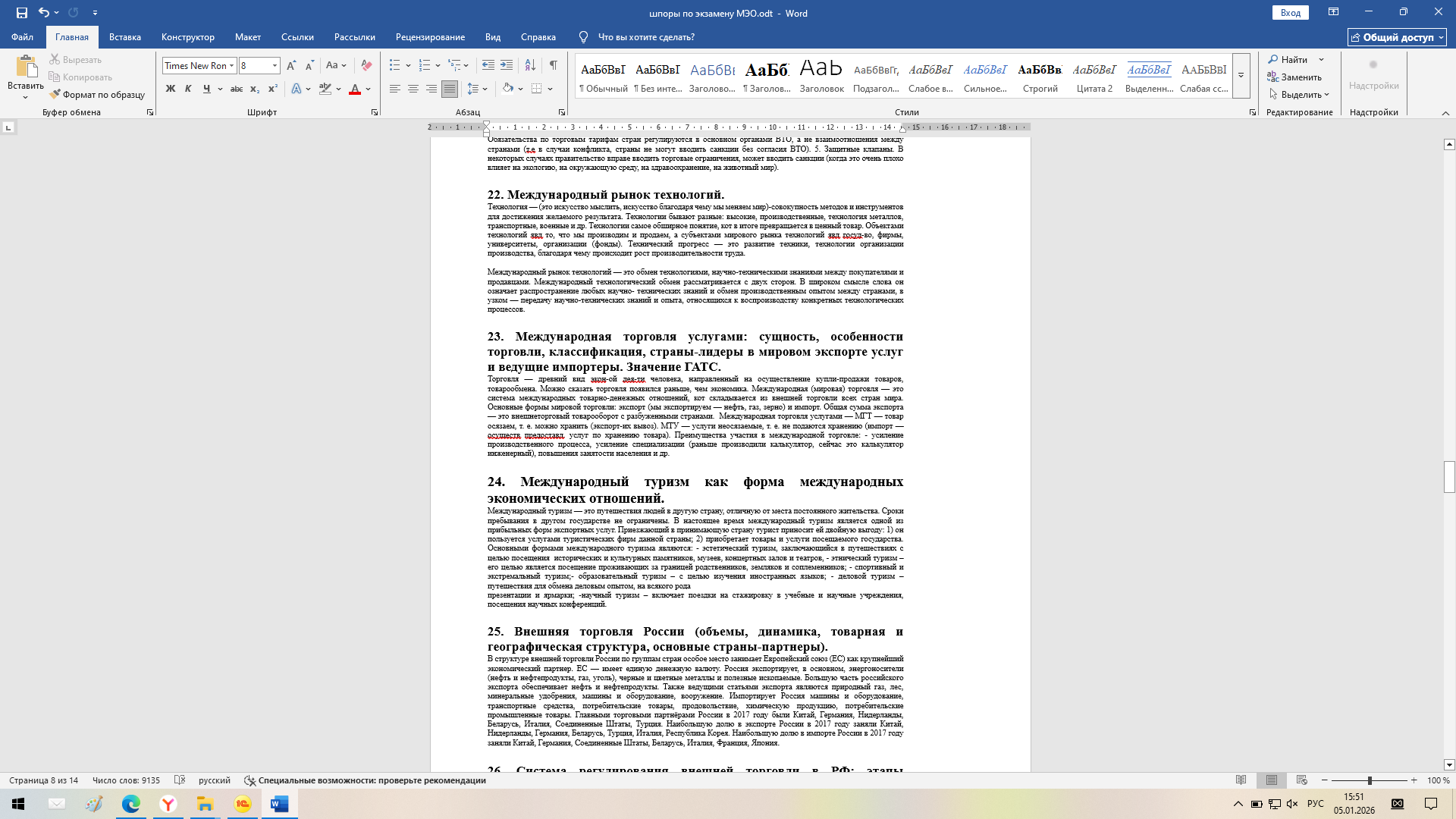The image size is (1456, 819).
Task: Expand the Styles gallery more arrow
Action: point(1241,76)
